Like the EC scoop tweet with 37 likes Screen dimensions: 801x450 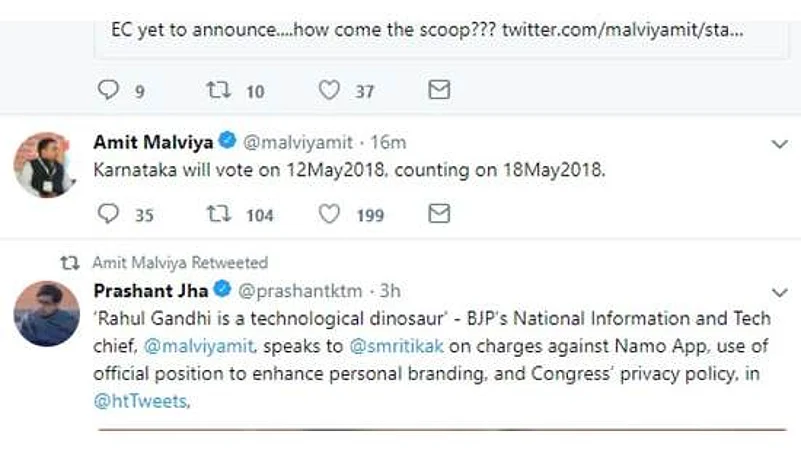329,90
